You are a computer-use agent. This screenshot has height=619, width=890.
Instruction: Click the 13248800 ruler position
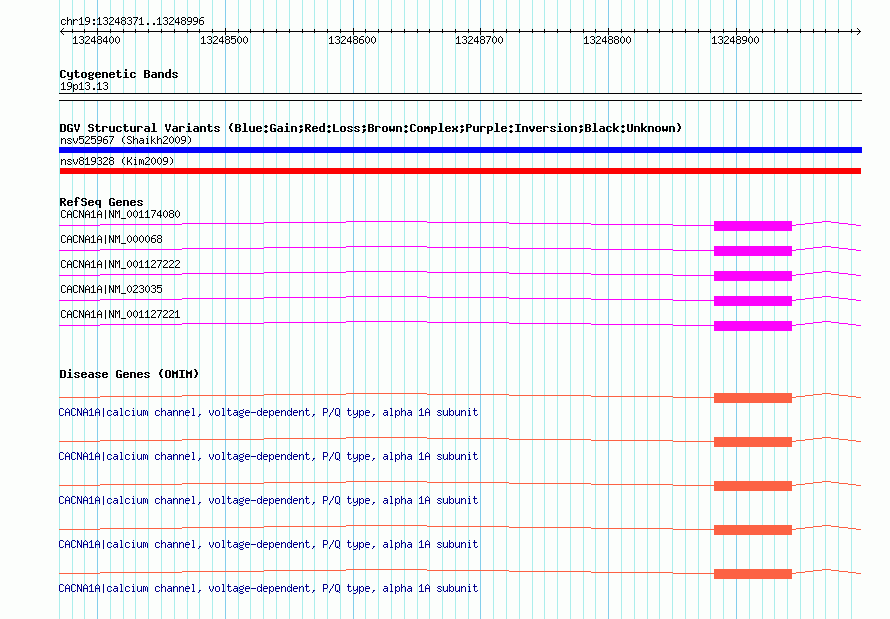click(x=607, y=40)
